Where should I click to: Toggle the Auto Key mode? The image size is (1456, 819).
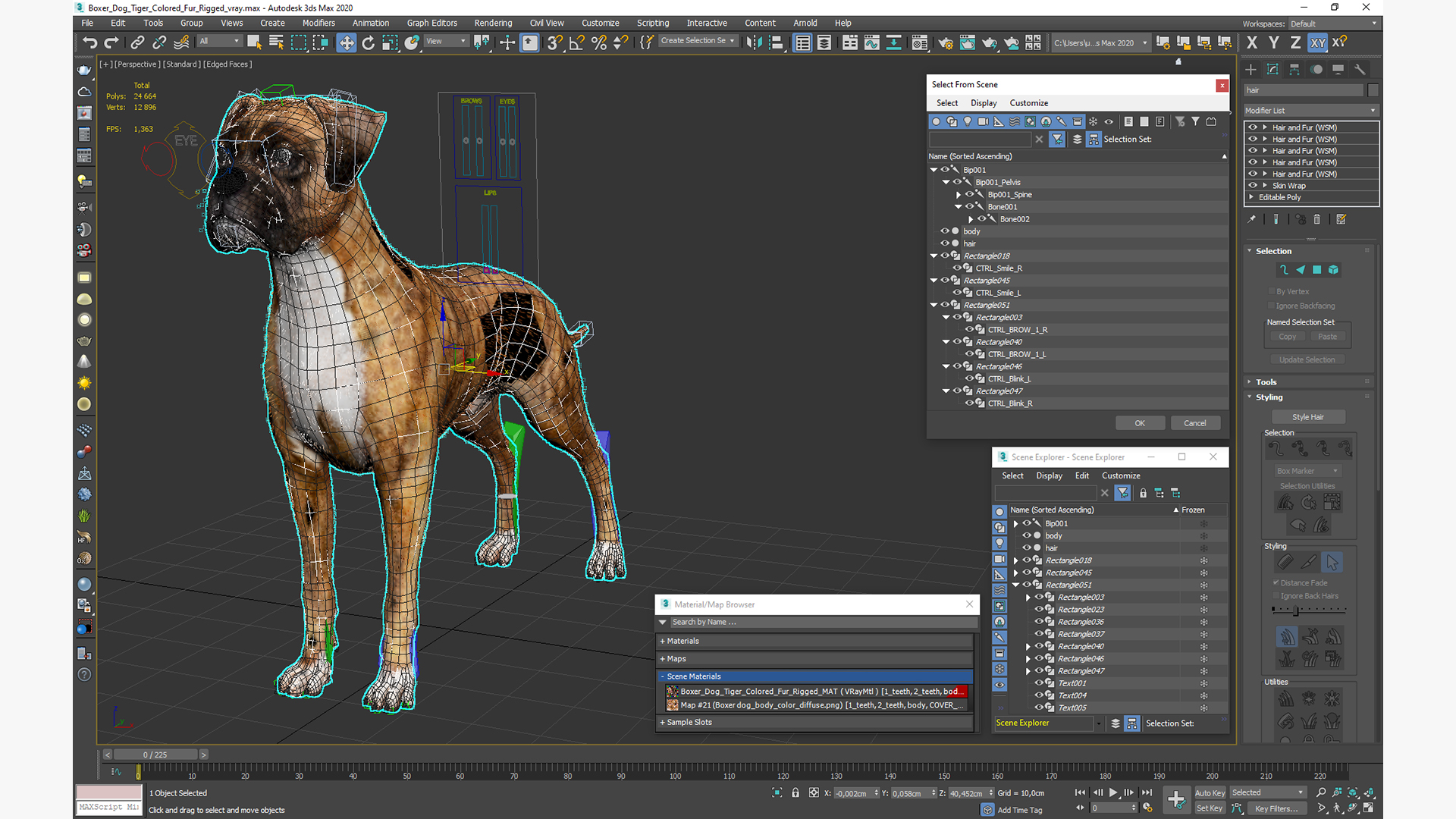click(1210, 792)
